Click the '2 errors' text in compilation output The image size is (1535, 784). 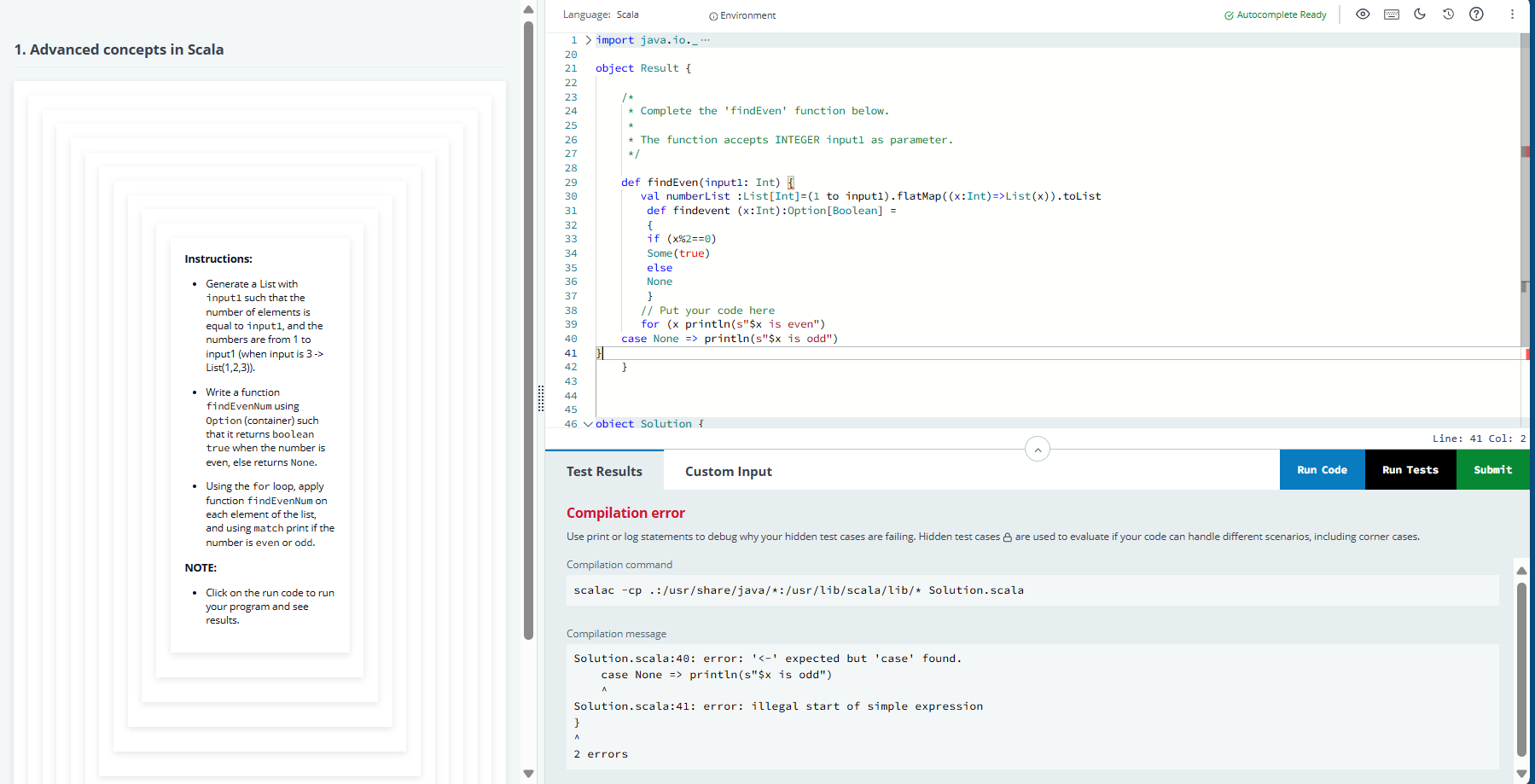601,754
